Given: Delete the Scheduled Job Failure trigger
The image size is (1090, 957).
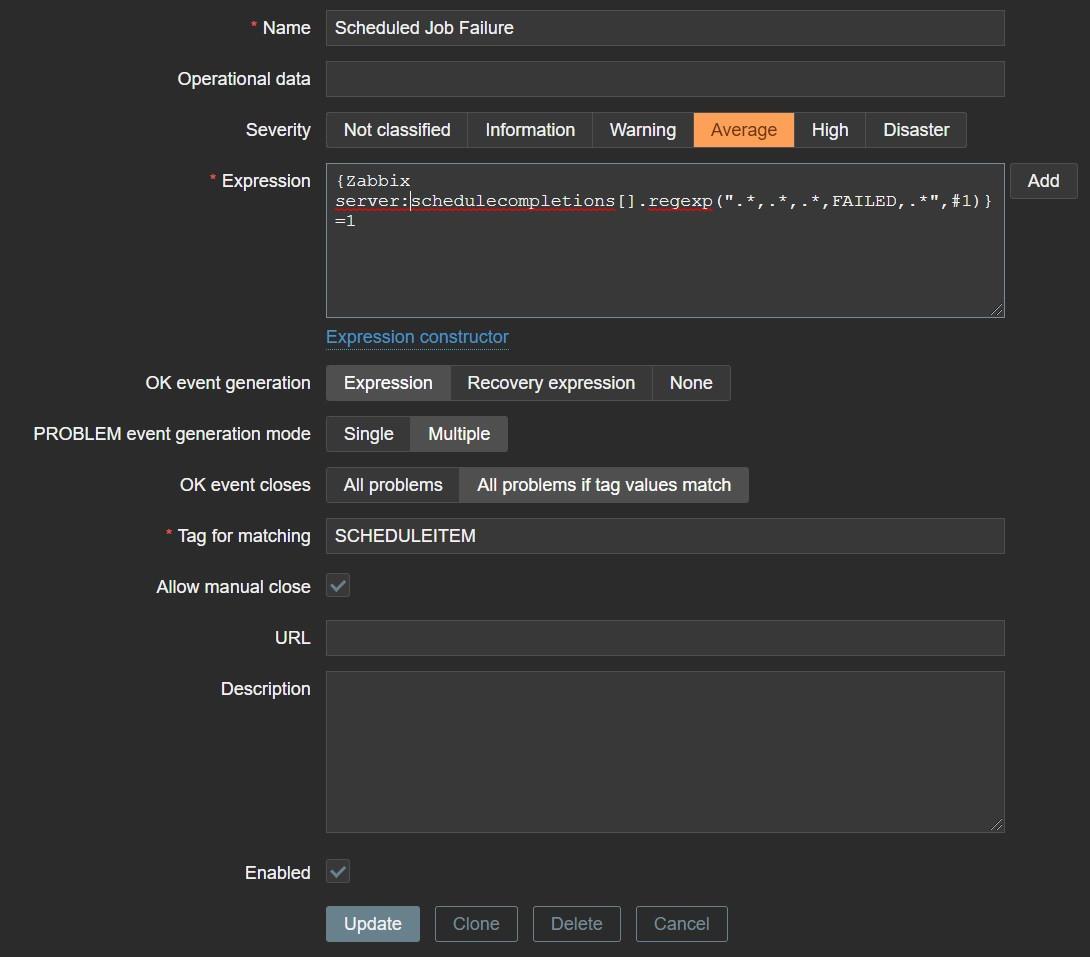Looking at the screenshot, I should [576, 923].
